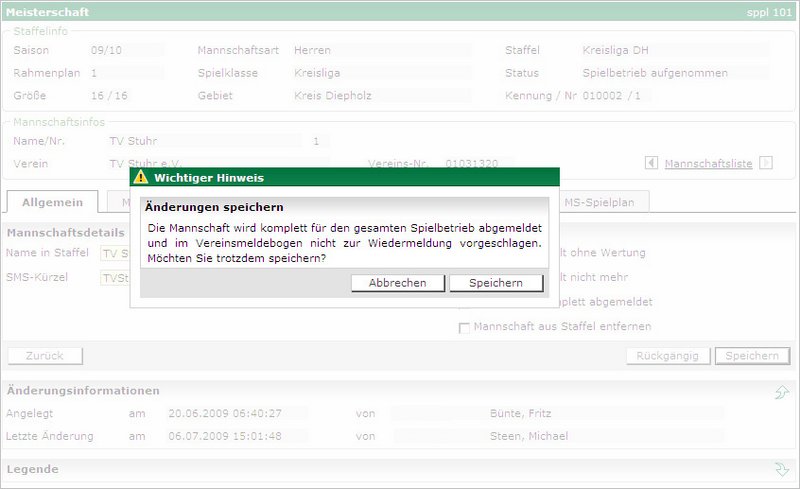This screenshot has height=489, width=800.
Task: Collapse the Änderungsinformationen section arrow
Action: [x=781, y=392]
